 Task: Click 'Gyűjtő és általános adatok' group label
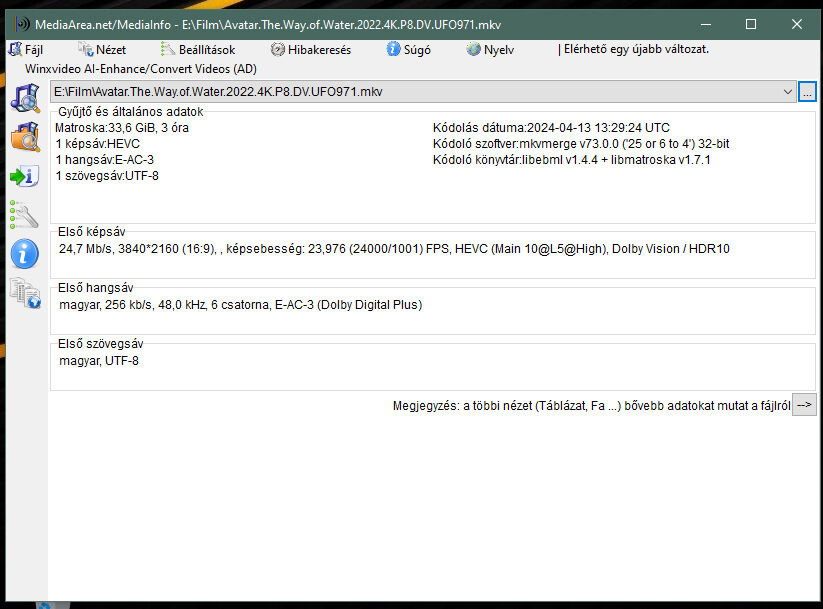[130, 112]
